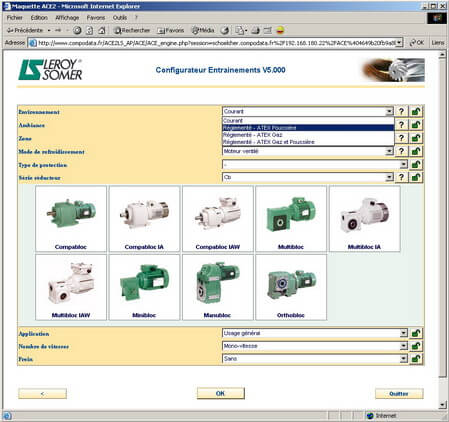Toggle the Frein lock icon

[x=415, y=359]
